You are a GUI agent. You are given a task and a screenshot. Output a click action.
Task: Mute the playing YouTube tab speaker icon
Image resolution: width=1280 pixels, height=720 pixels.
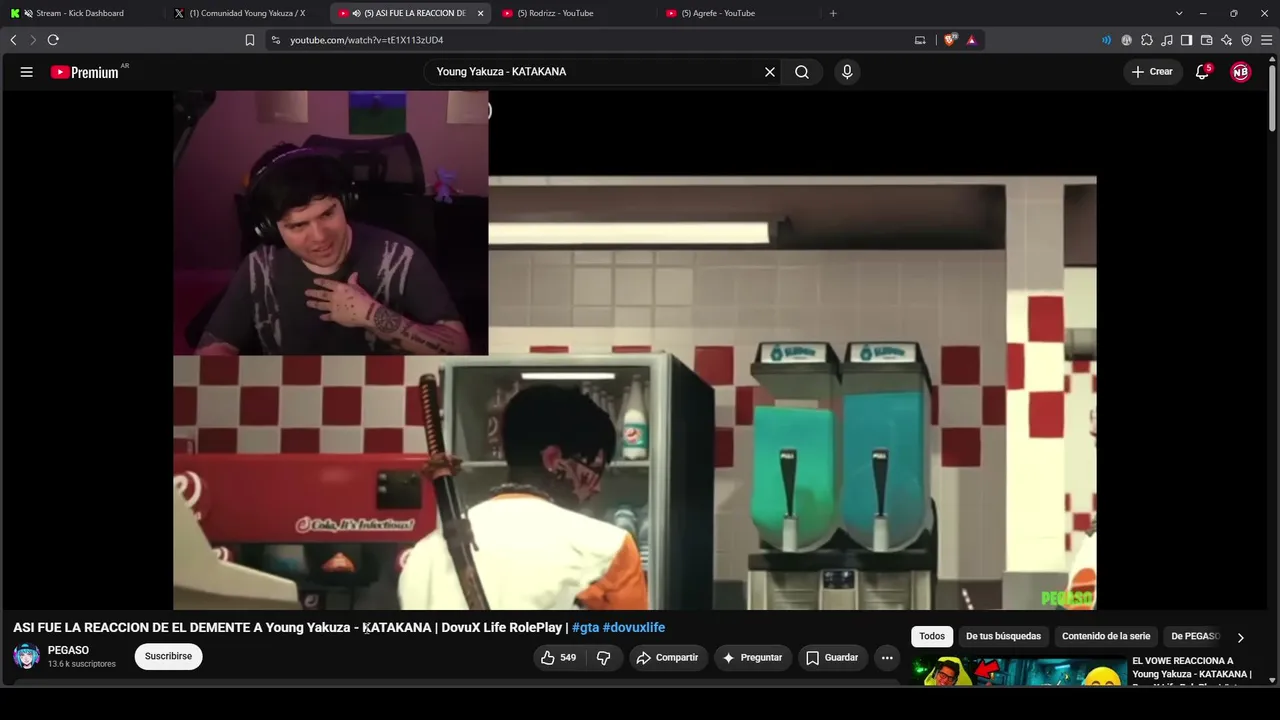pyautogui.click(x=357, y=13)
